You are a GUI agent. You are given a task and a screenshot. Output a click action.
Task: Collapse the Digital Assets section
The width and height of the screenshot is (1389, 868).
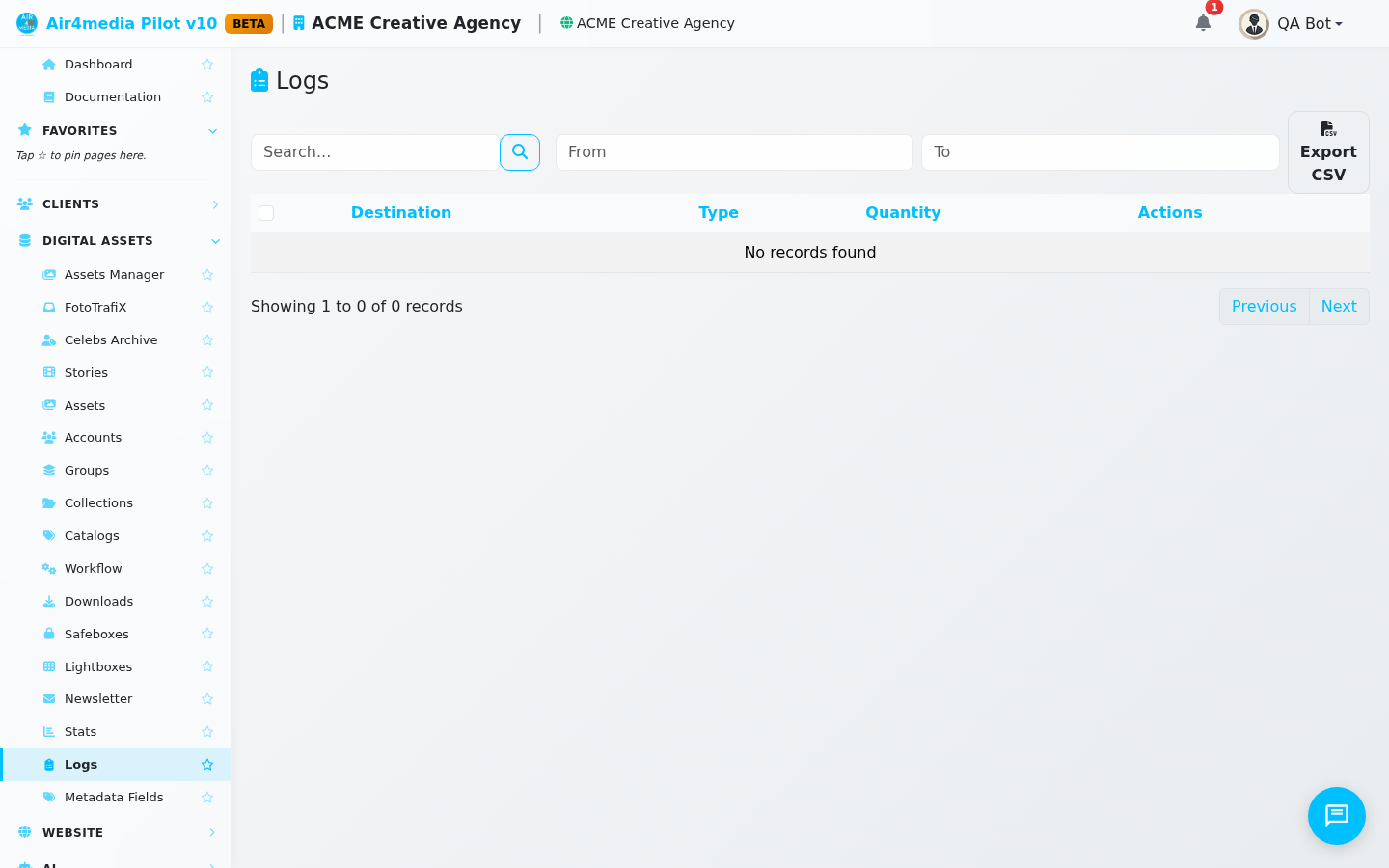point(116,241)
